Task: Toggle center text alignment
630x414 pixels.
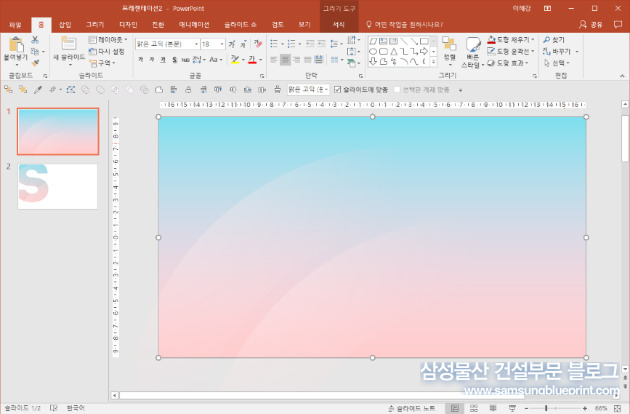Action: click(285, 60)
